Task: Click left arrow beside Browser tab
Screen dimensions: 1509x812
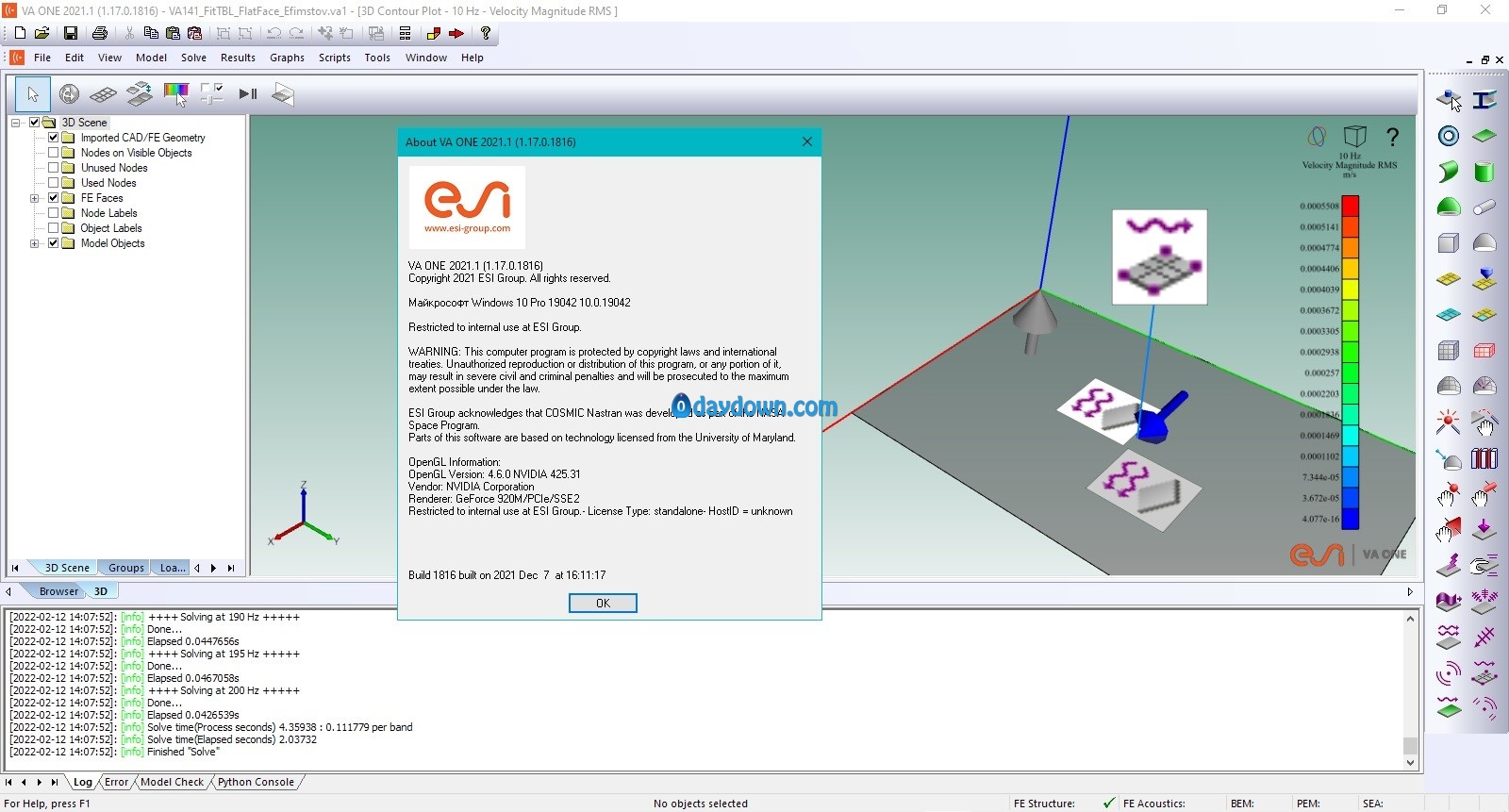Action: pyautogui.click(x=8, y=592)
